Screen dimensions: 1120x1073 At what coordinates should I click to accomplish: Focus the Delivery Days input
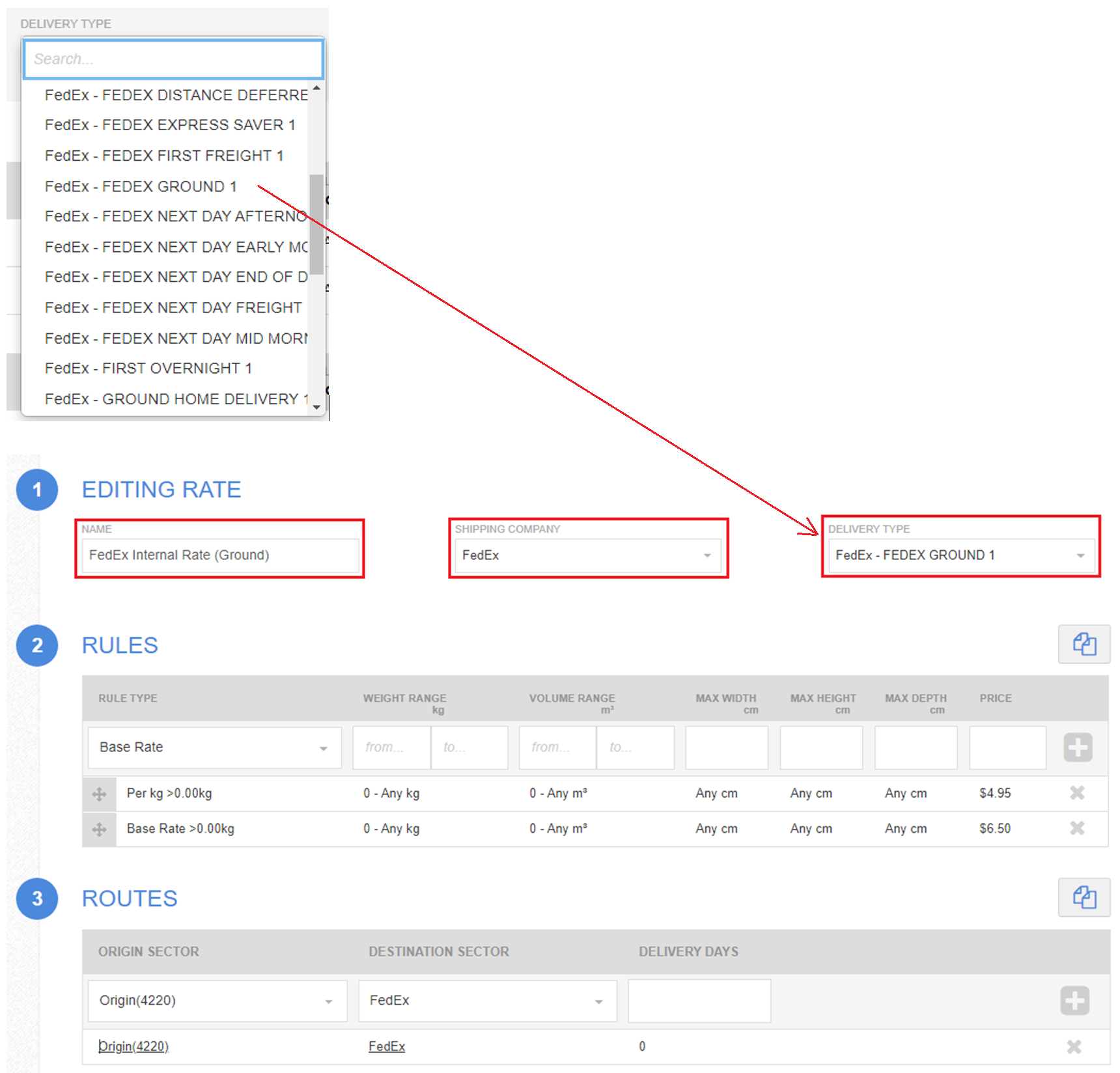click(699, 1001)
